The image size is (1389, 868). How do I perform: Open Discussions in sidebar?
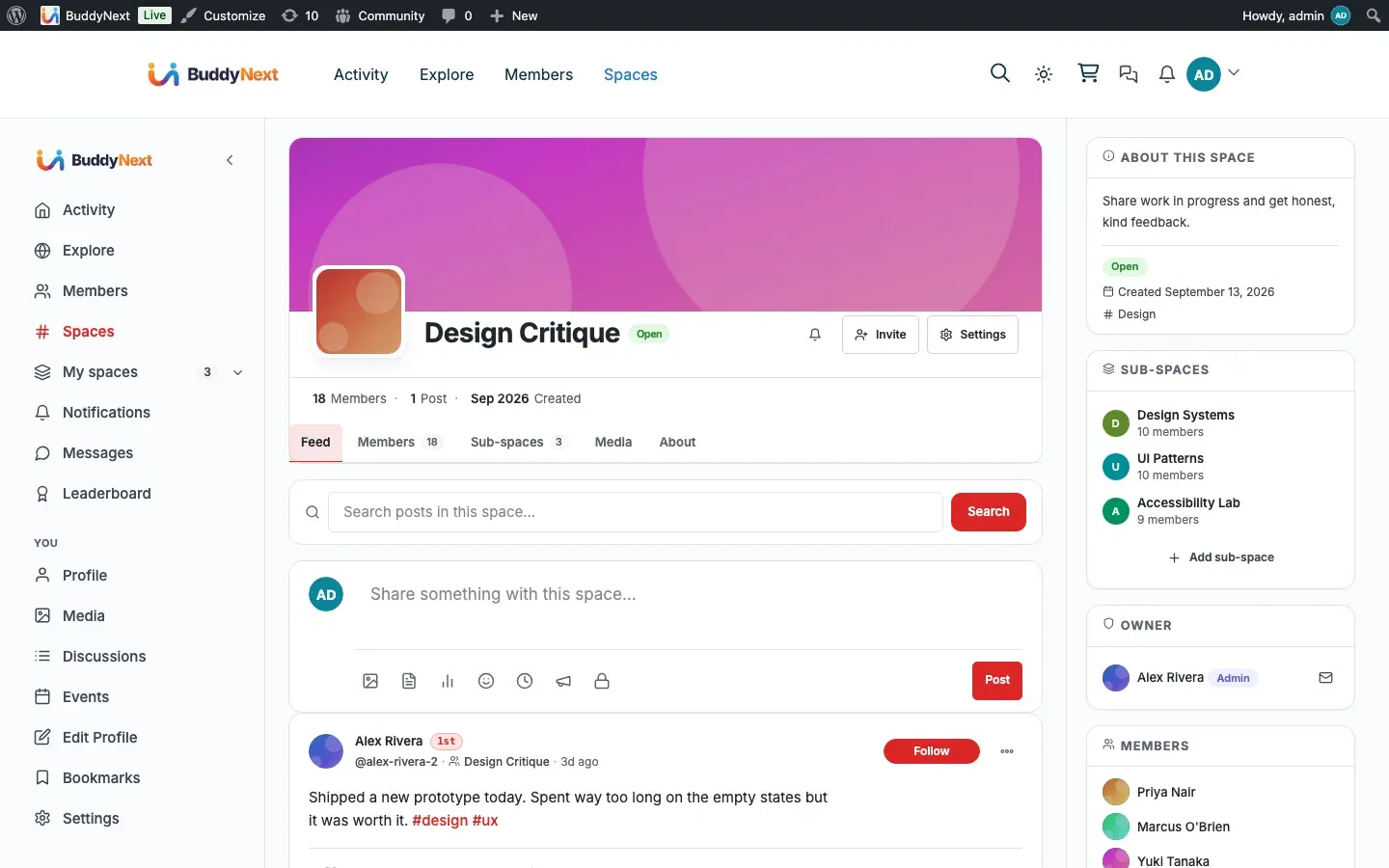click(x=104, y=657)
